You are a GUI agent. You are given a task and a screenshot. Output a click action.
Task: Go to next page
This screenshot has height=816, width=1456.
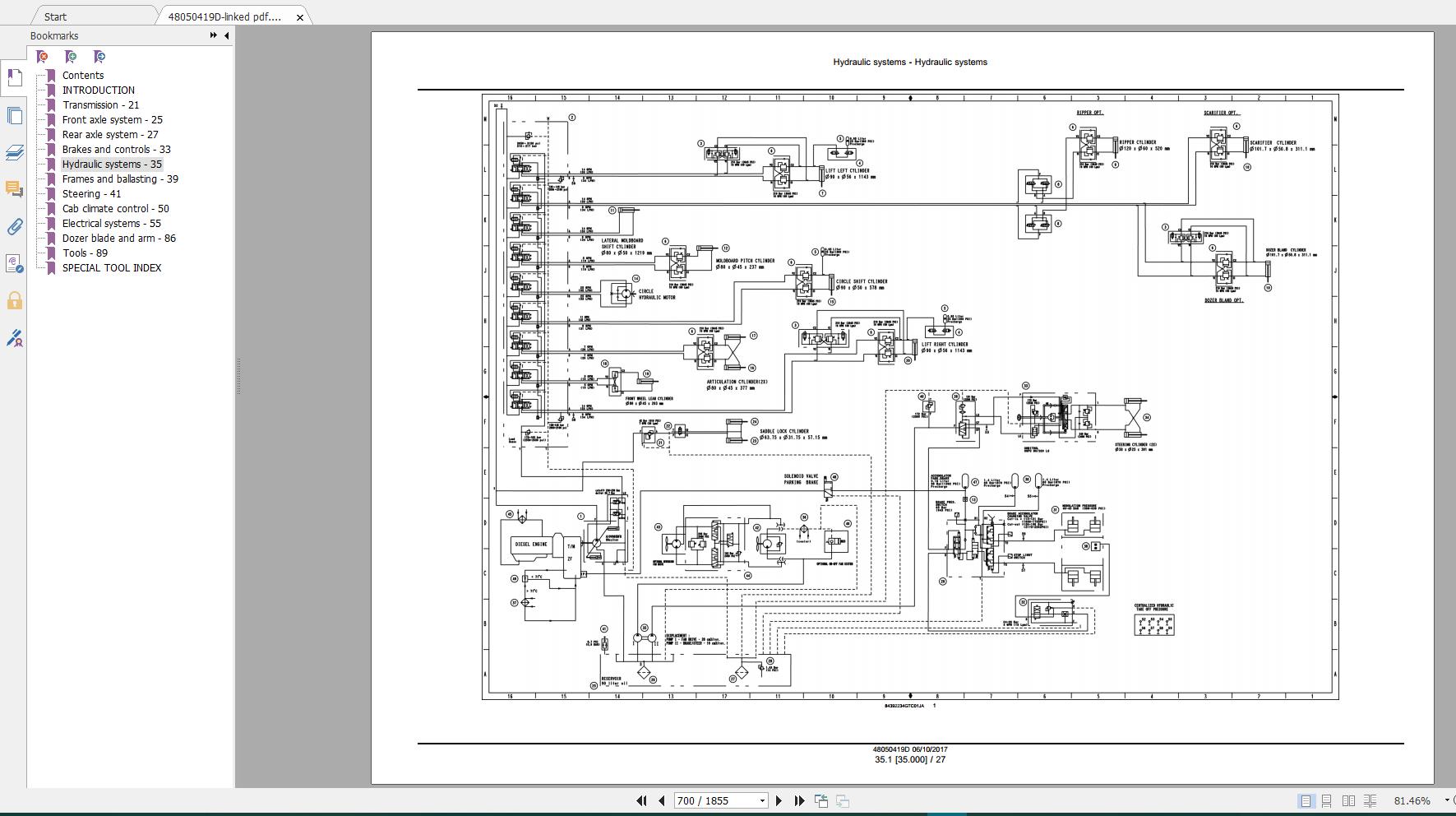tap(779, 800)
